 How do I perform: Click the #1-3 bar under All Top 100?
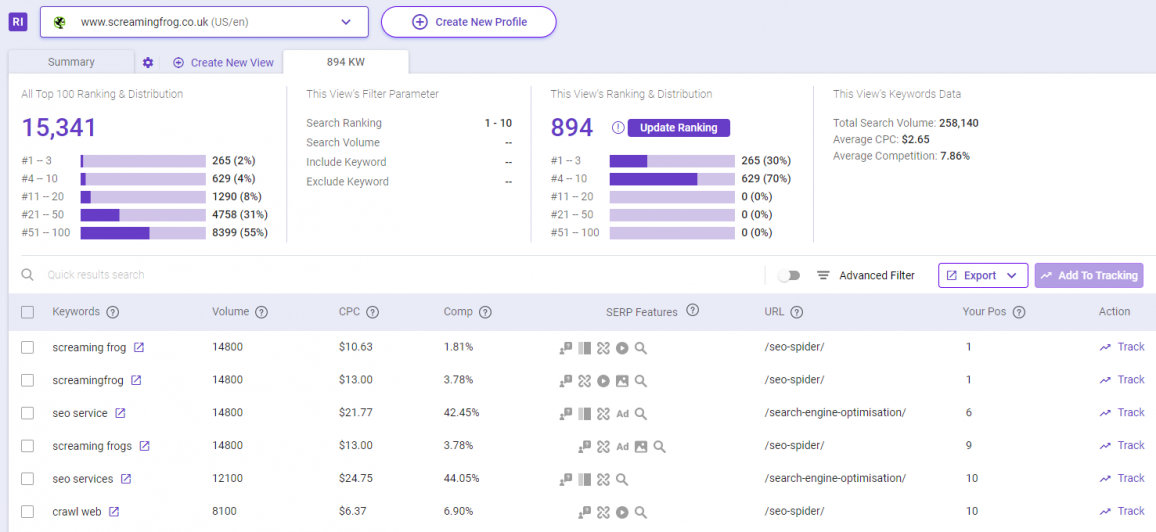coord(143,161)
